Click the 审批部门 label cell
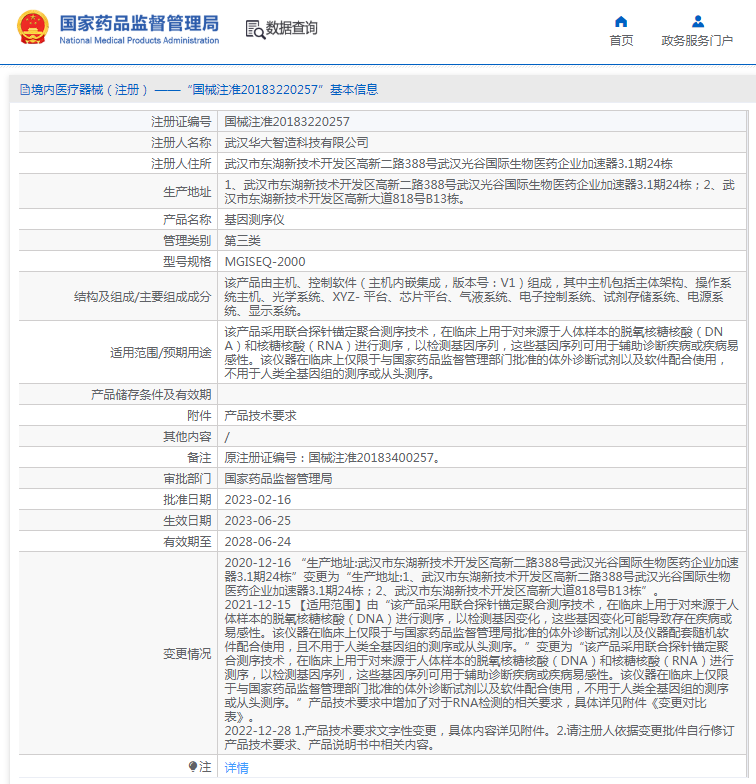The height and width of the screenshot is (784, 756). coord(118,478)
